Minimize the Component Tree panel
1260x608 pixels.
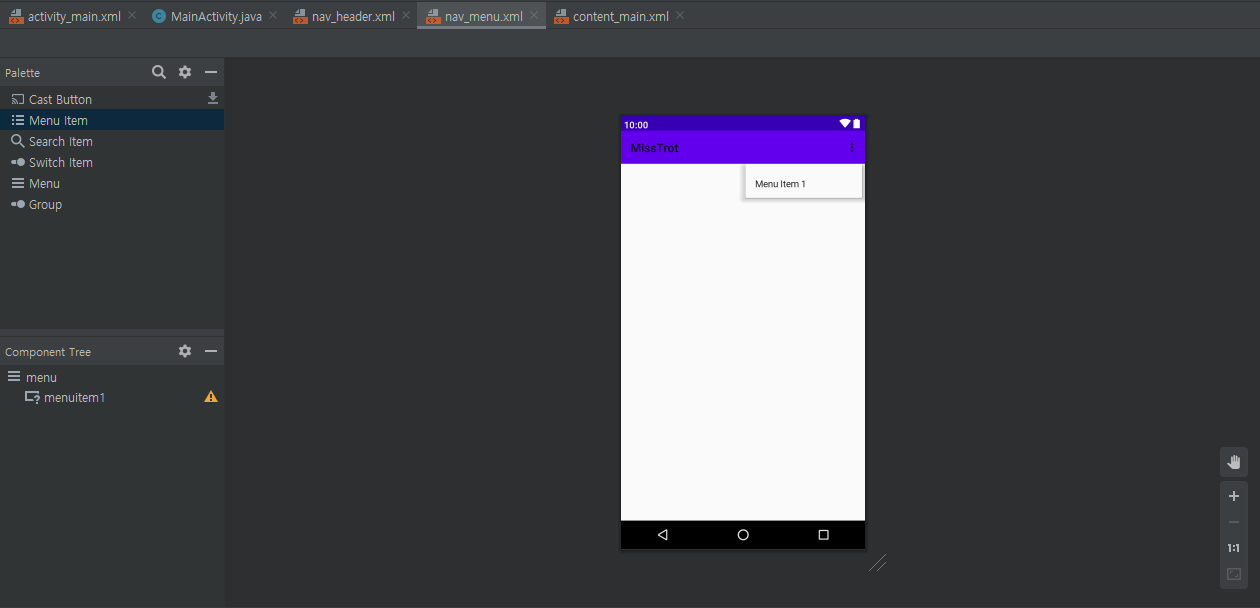pyautogui.click(x=211, y=351)
